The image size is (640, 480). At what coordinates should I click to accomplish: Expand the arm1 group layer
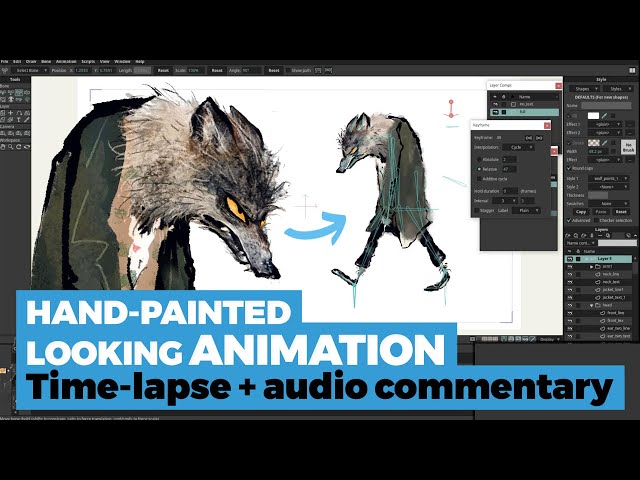tap(592, 267)
